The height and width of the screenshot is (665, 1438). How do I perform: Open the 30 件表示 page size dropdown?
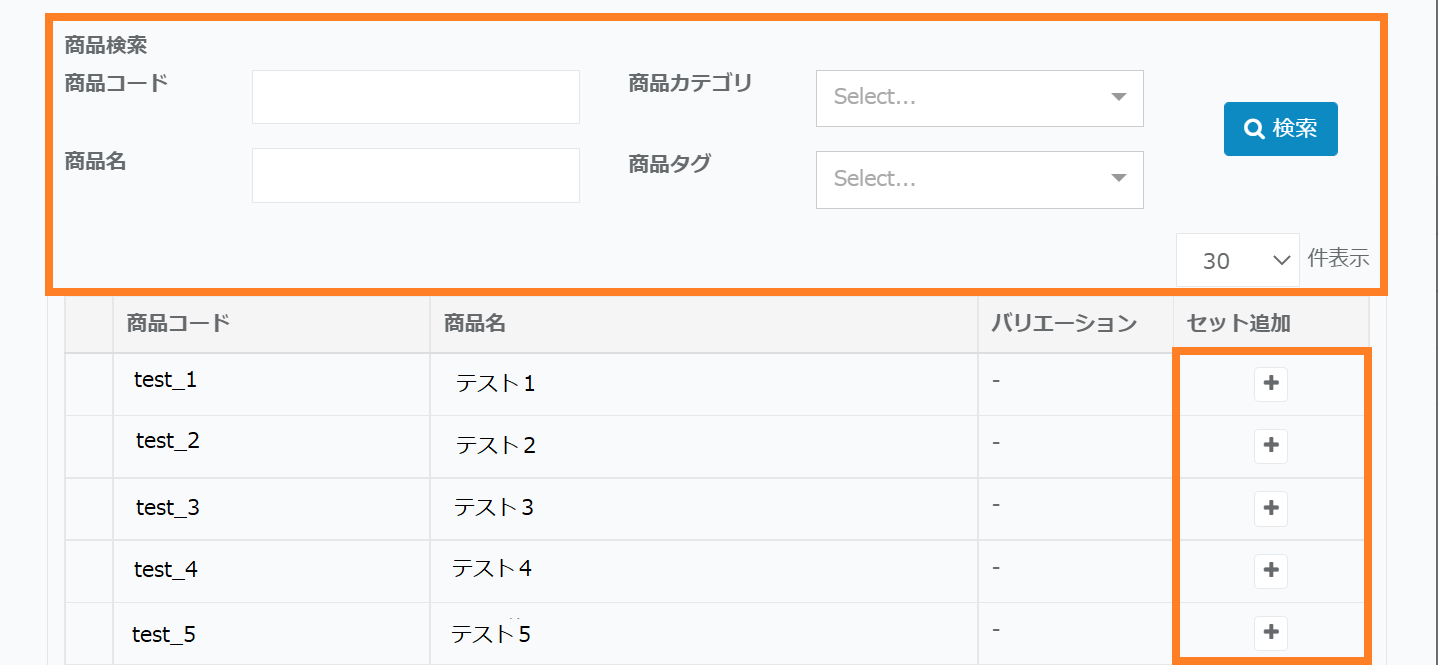[1237, 260]
